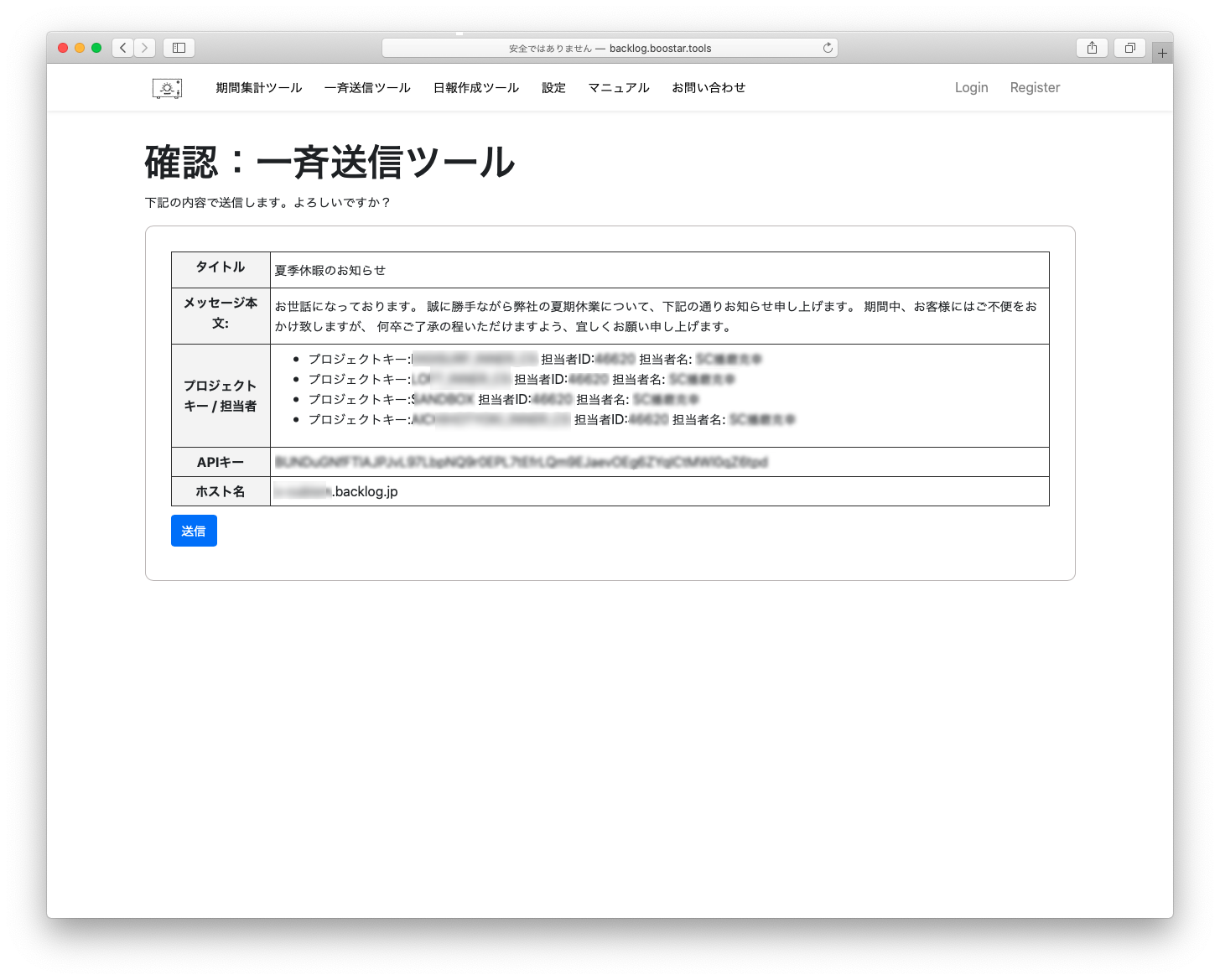Open the Safari share button
This screenshot has height=980, width=1220.
coord(1092,48)
